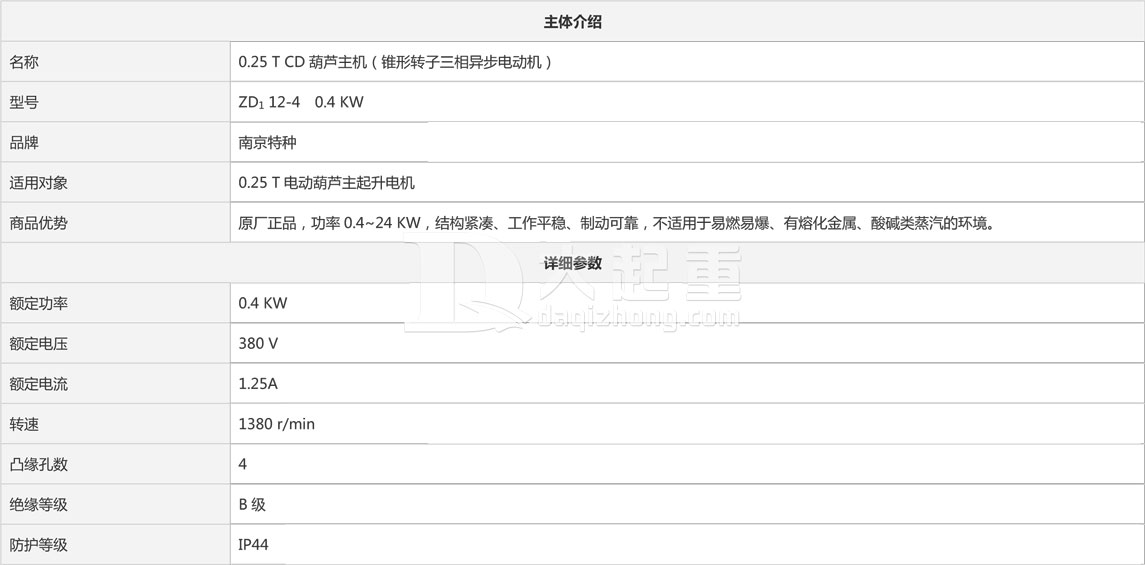Select the 0.4 KW rated power value

point(263,303)
